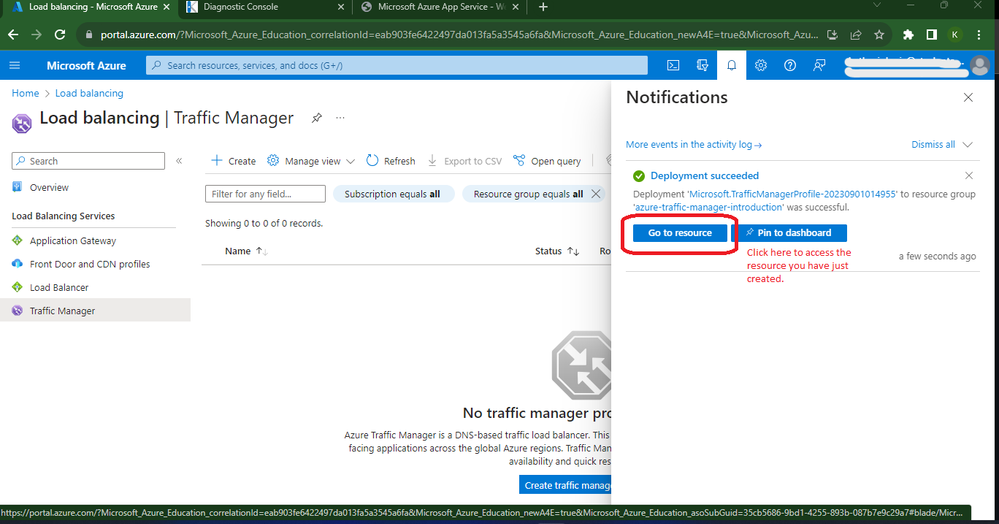This screenshot has height=524, width=999.
Task: Dismiss the Deployment succeeded notification
Action: tap(968, 175)
